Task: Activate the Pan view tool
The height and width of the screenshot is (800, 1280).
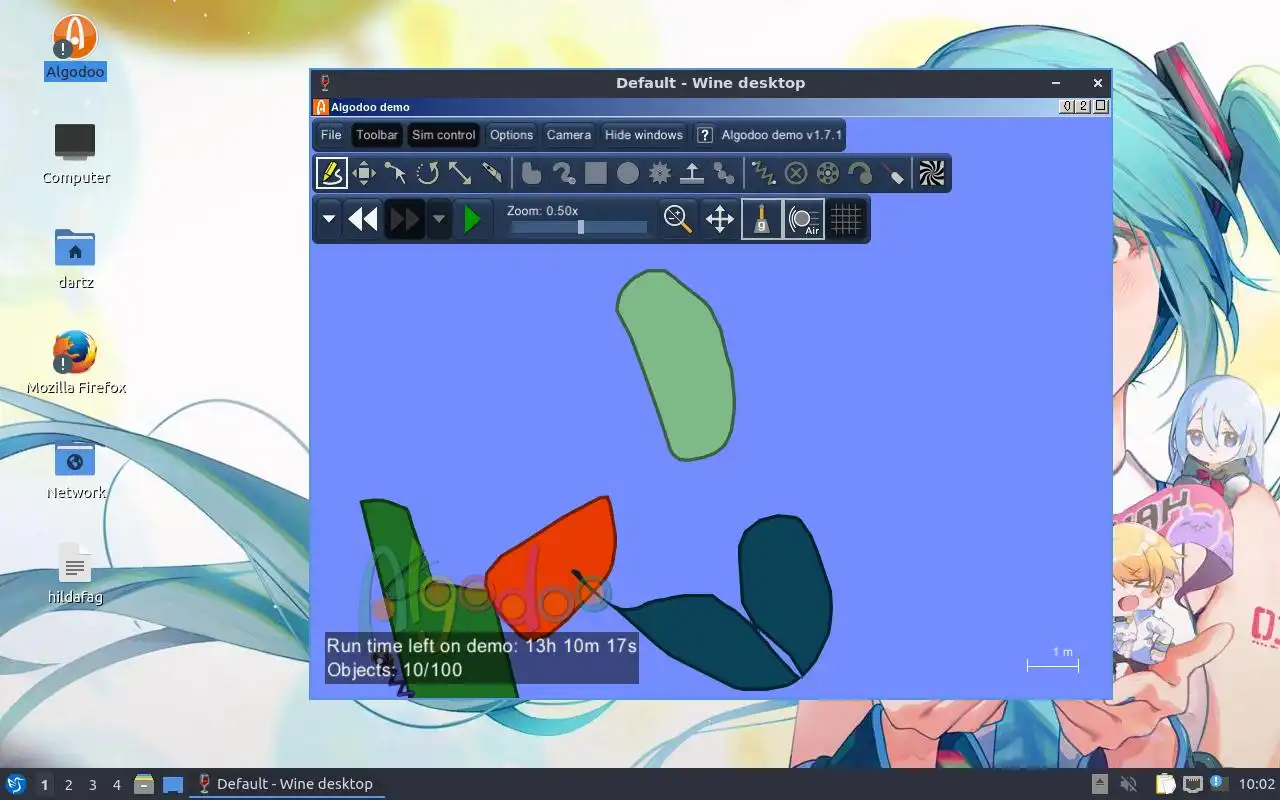Action: click(x=720, y=219)
